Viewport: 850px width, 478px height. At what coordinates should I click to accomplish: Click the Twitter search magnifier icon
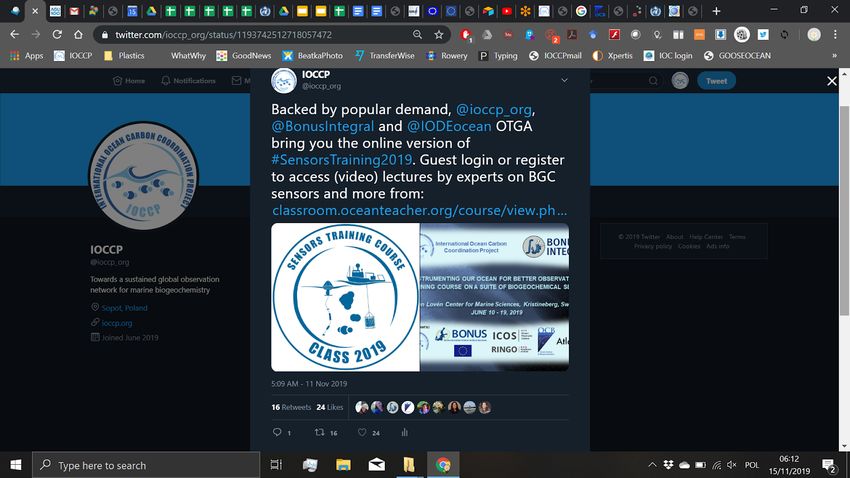coord(653,81)
